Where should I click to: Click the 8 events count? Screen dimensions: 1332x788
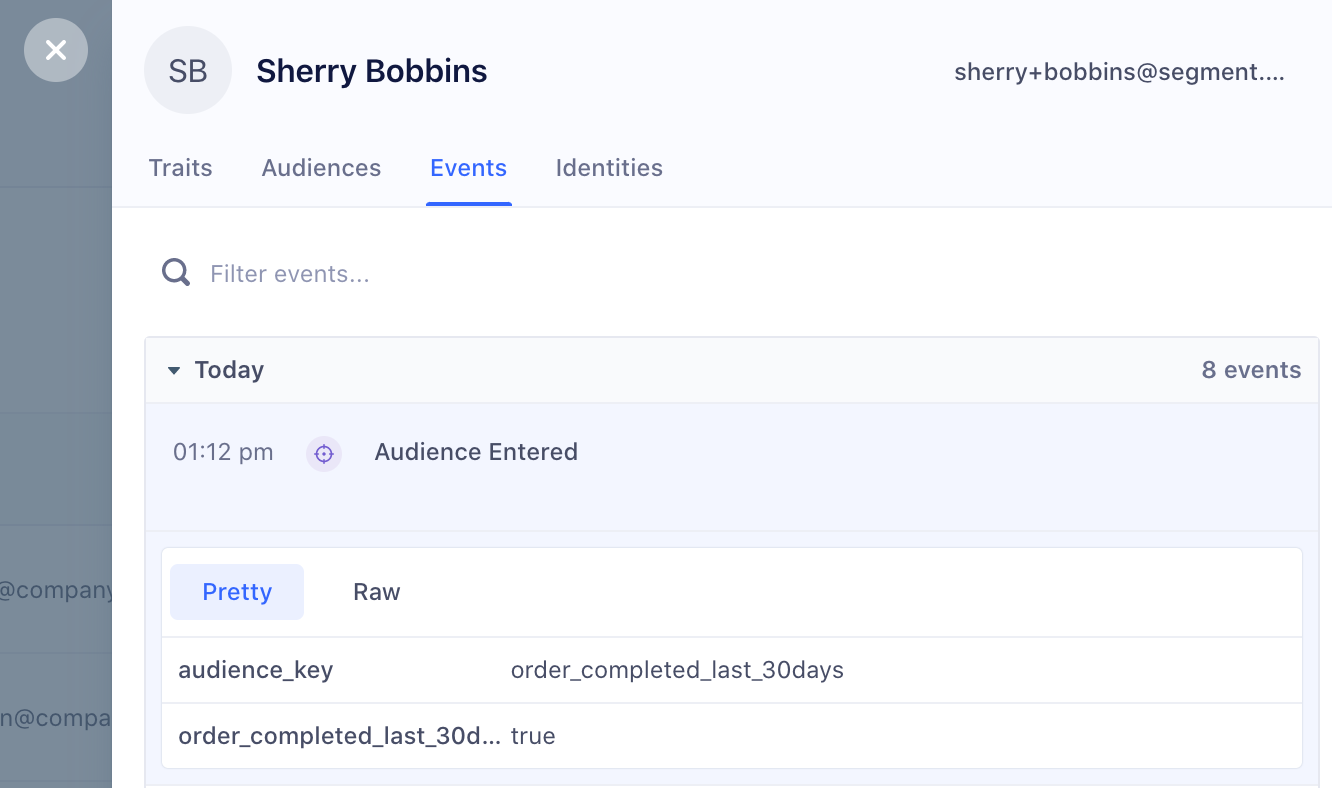click(1251, 369)
